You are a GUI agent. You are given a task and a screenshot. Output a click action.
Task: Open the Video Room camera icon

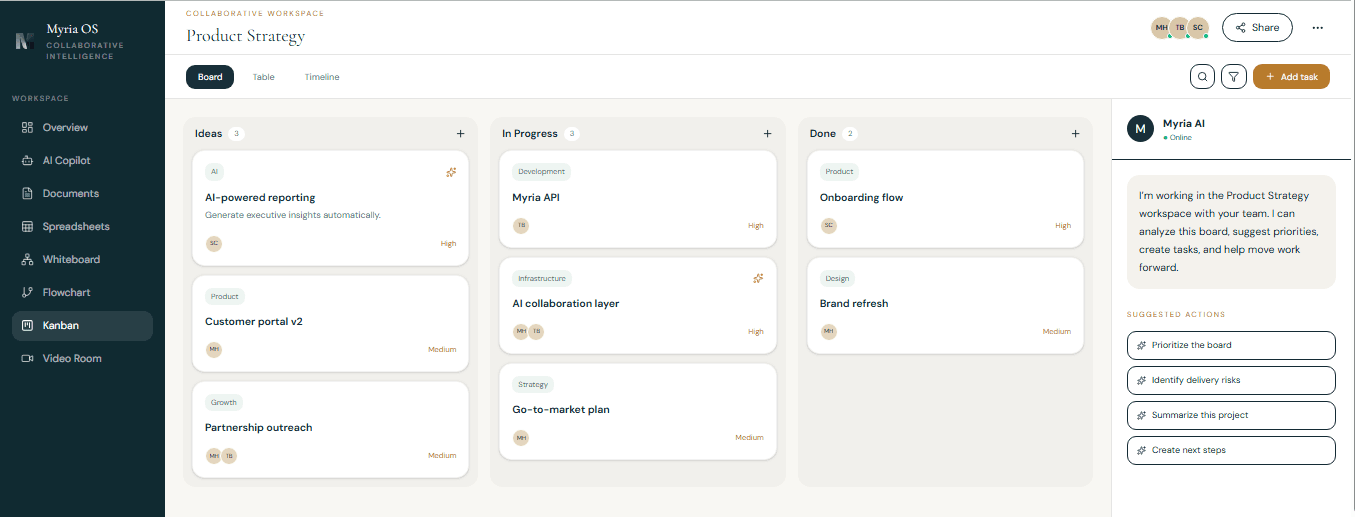coord(27,359)
